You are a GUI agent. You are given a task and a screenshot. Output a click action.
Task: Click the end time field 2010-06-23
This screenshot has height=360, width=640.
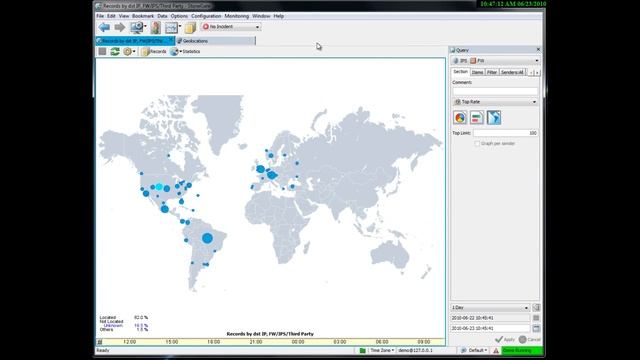coord(490,328)
